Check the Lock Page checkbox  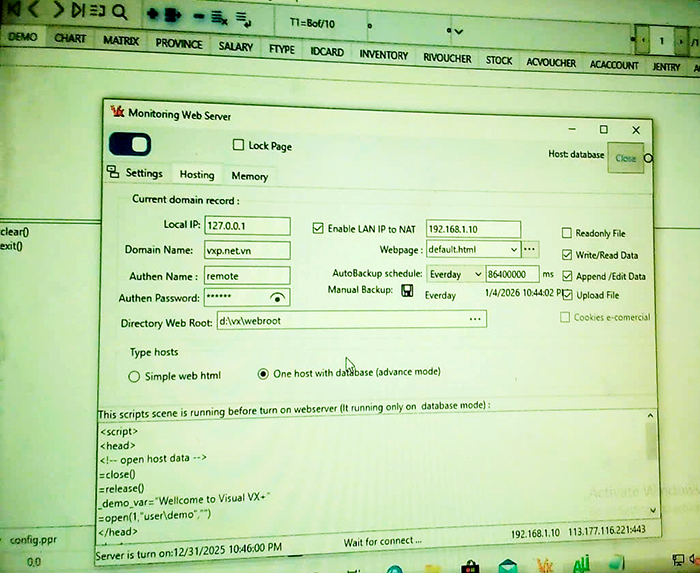click(x=238, y=145)
